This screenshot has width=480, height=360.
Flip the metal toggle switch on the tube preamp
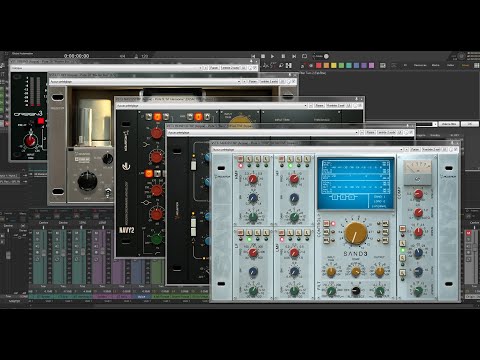click(108, 192)
